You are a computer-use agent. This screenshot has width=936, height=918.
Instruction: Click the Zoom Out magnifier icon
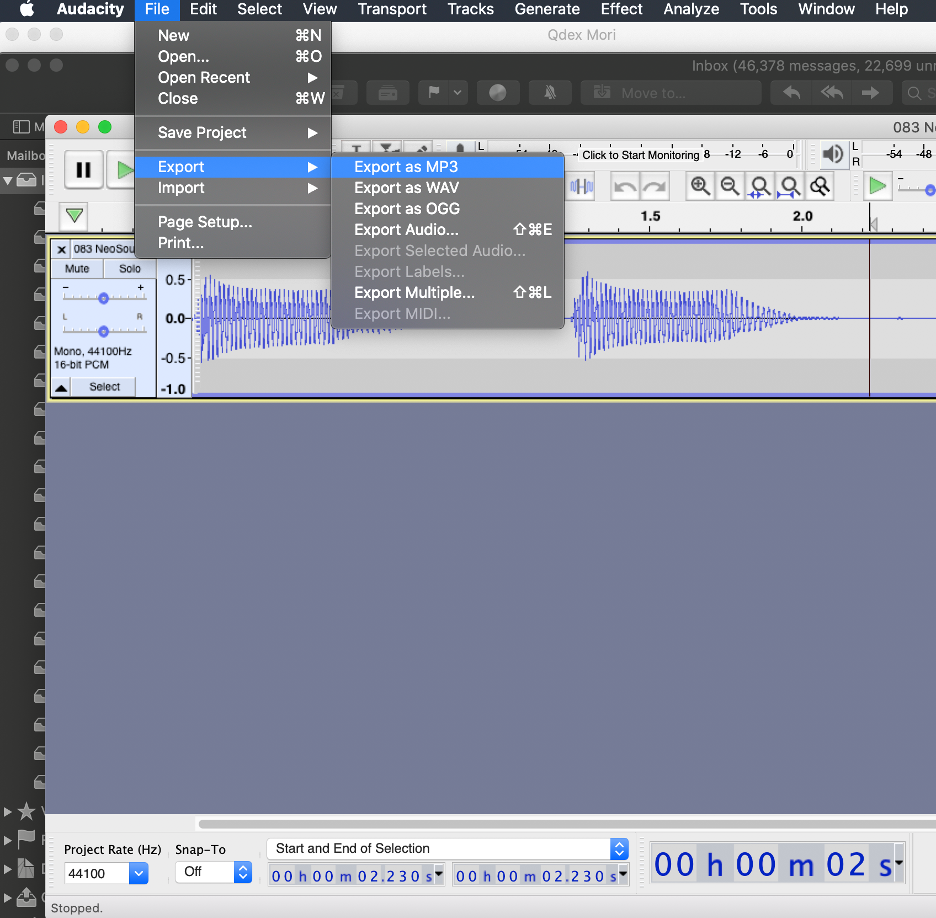tap(729, 187)
